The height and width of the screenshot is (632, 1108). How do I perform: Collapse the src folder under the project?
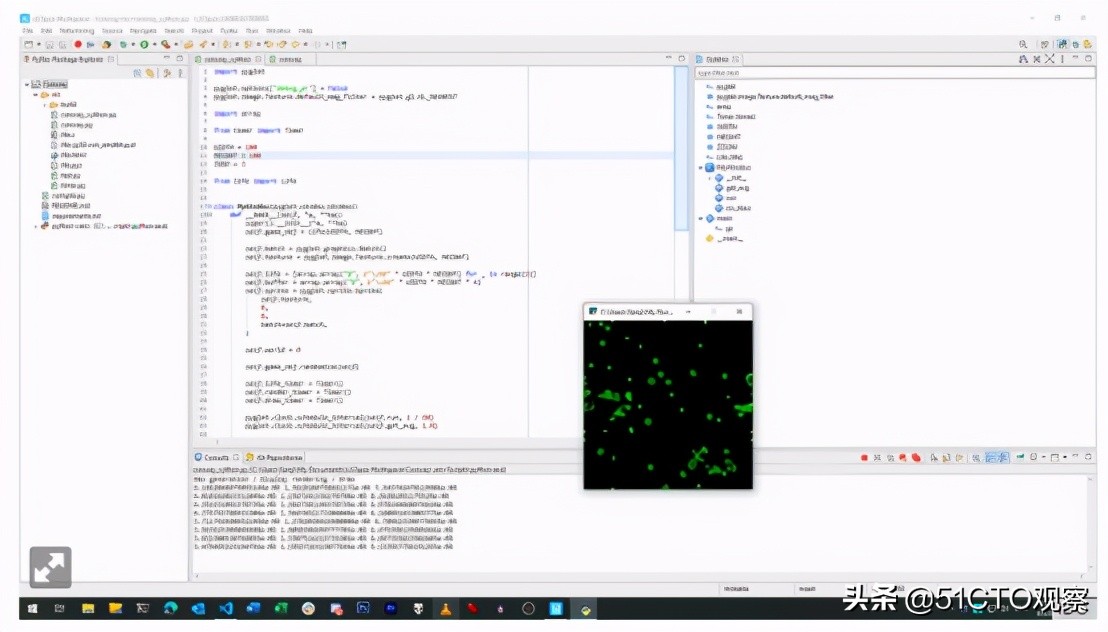(35, 94)
